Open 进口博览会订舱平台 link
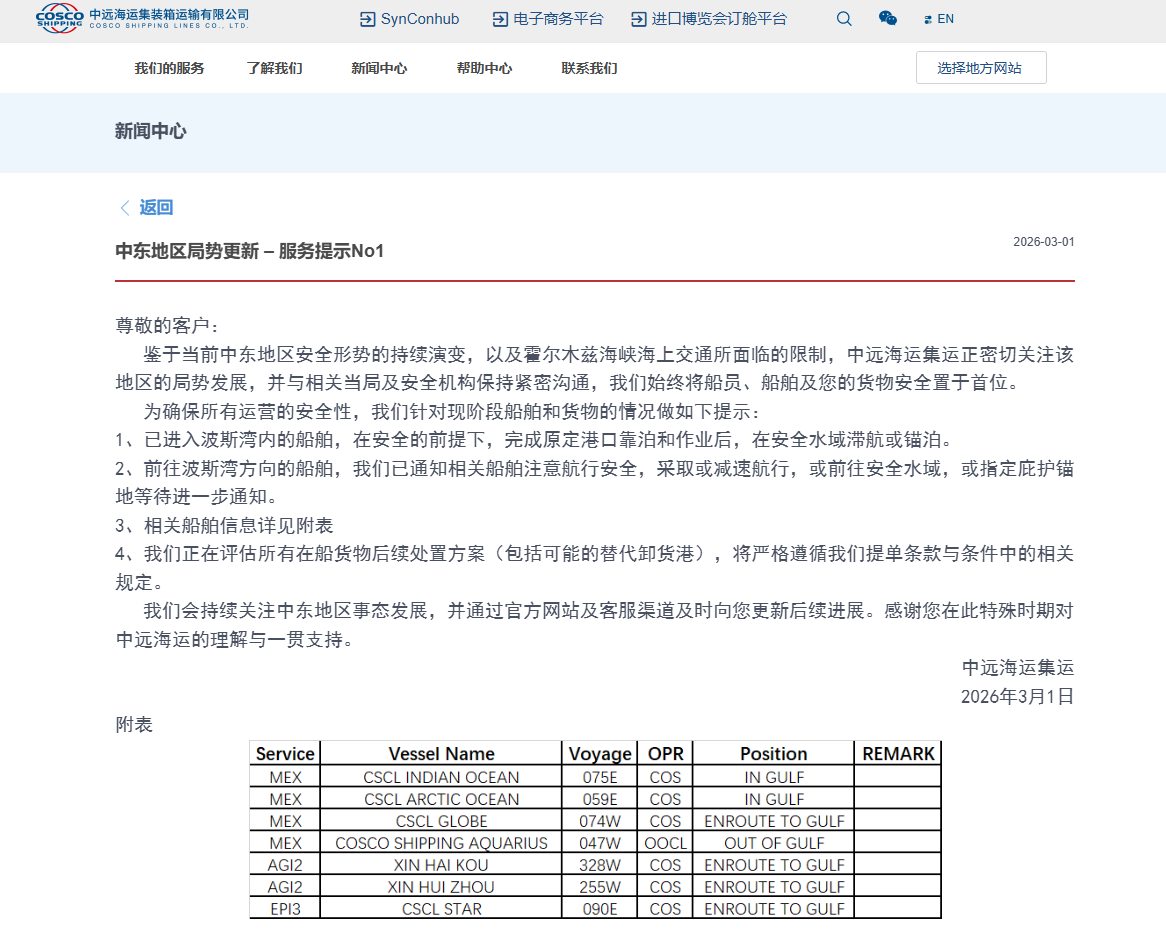The image size is (1166, 939). 718,19
